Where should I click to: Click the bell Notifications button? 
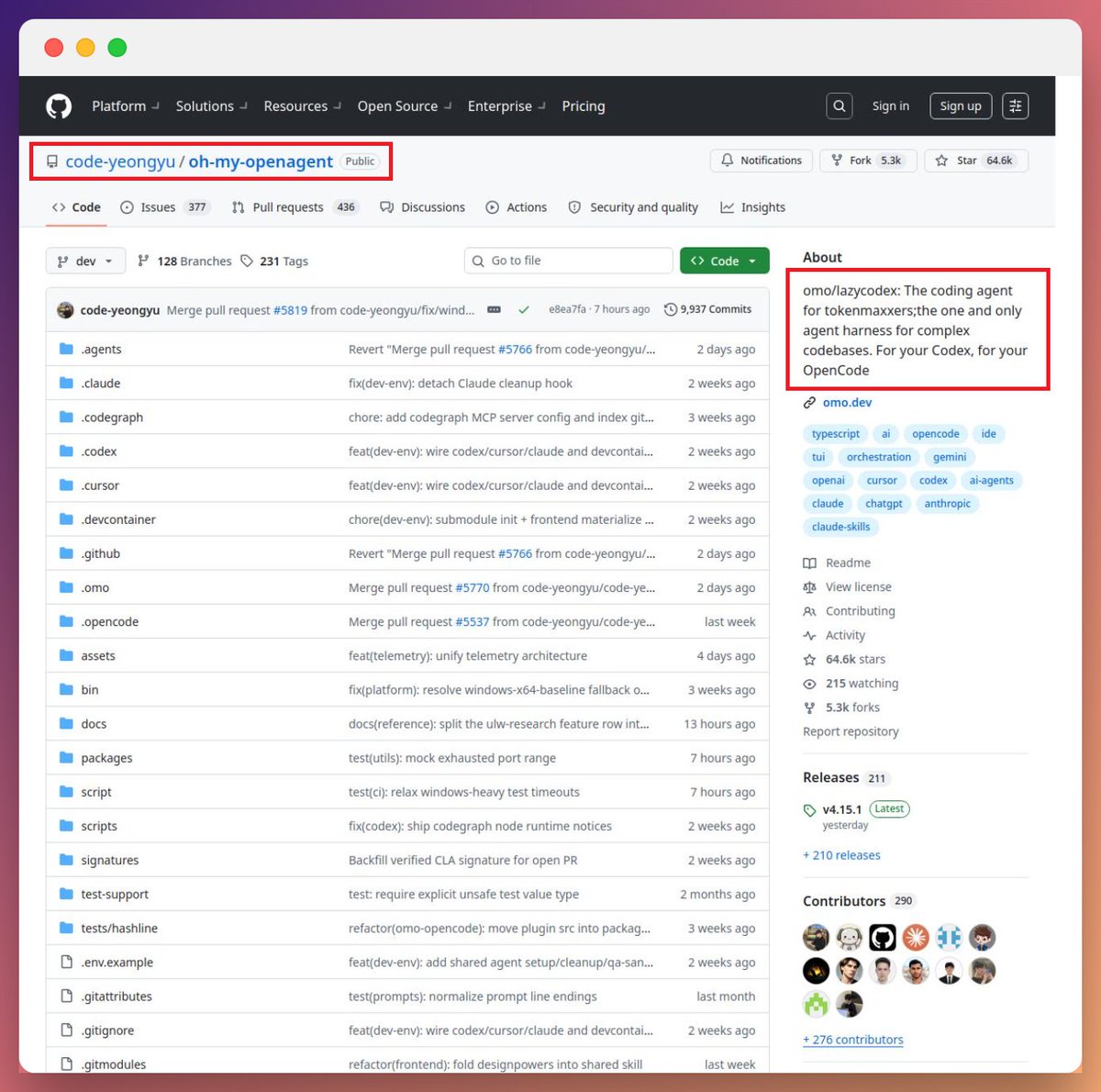pyautogui.click(x=762, y=161)
